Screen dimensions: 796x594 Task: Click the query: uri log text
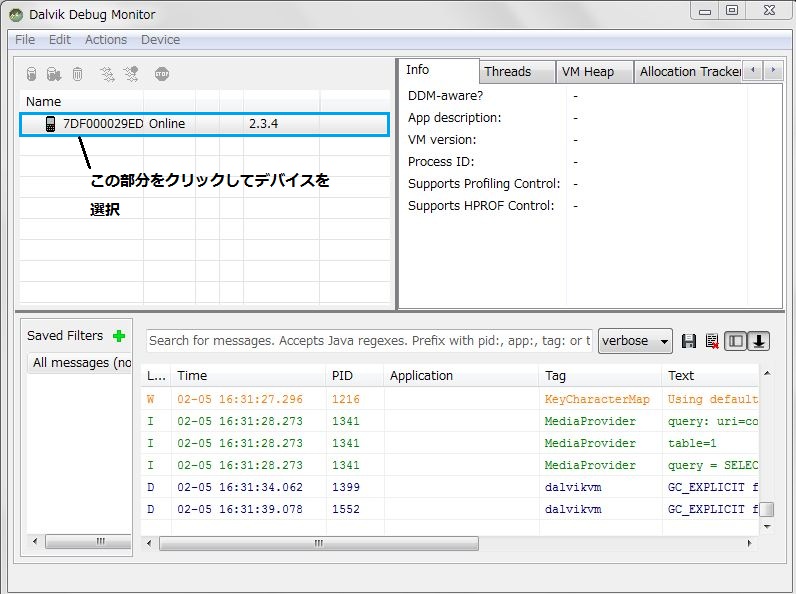[713, 421]
